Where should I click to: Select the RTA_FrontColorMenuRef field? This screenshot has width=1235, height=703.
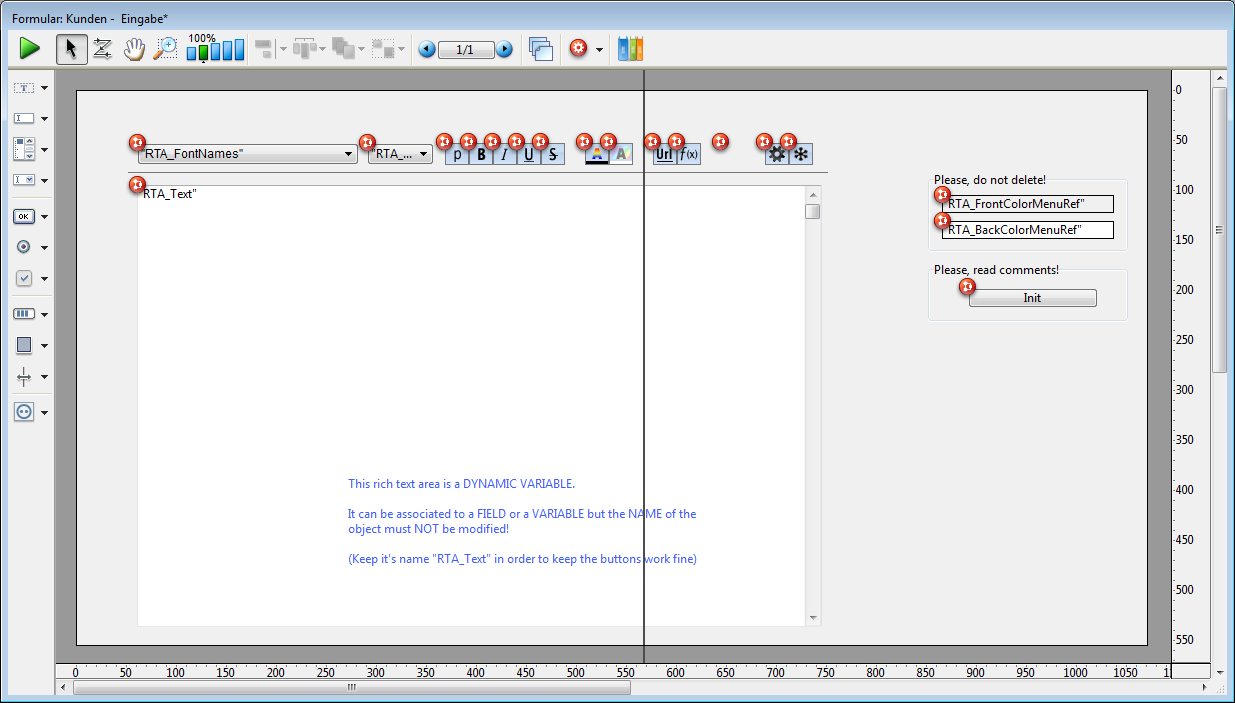pos(1028,204)
